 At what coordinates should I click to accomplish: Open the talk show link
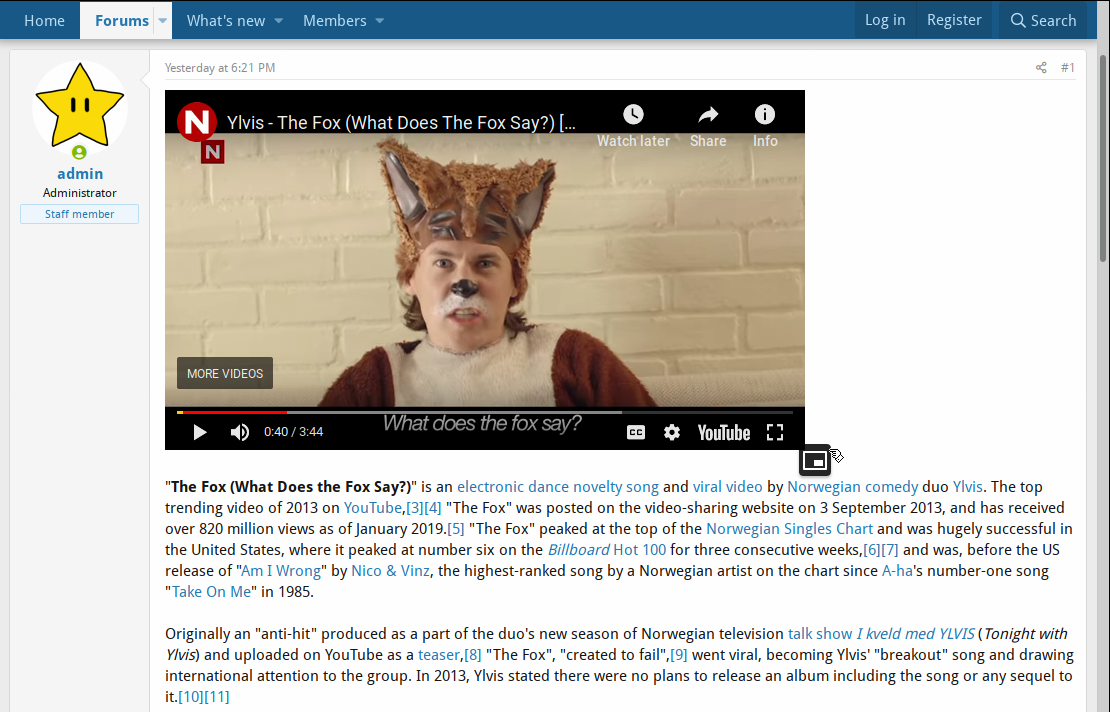(x=820, y=634)
